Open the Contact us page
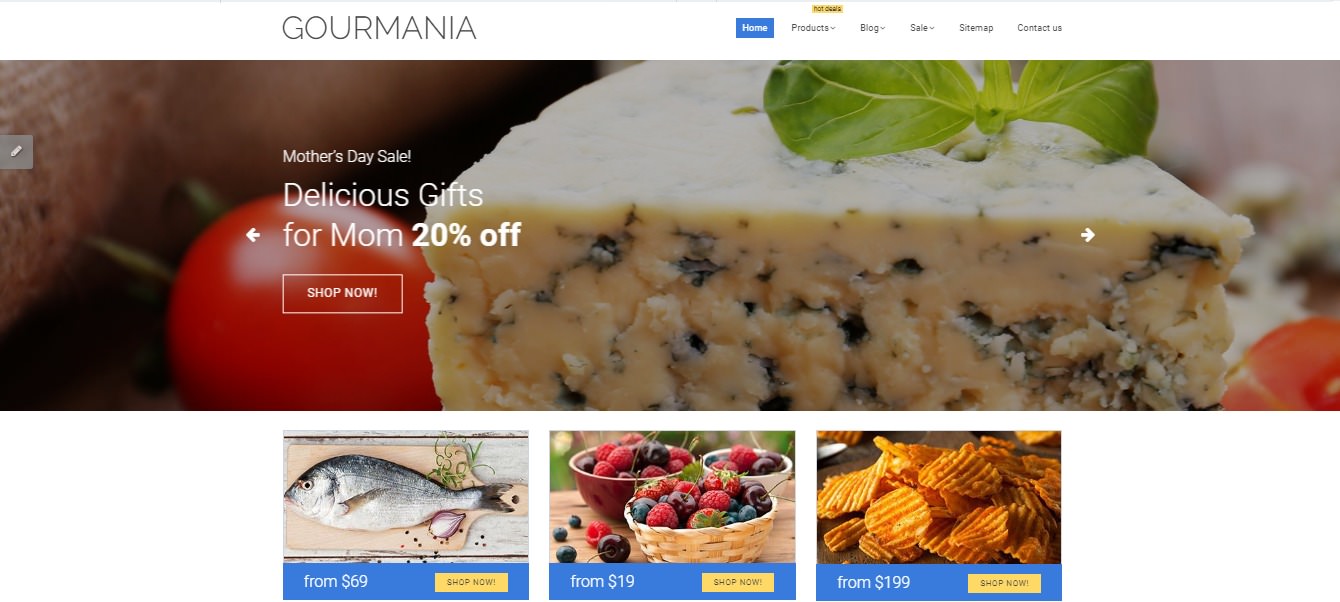Viewport: 1340px width, 602px height. pyautogui.click(x=1039, y=28)
